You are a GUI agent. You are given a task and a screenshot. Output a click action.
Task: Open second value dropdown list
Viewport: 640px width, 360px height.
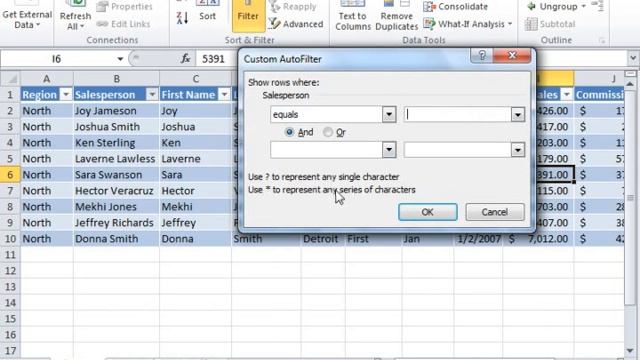pyautogui.click(x=518, y=150)
